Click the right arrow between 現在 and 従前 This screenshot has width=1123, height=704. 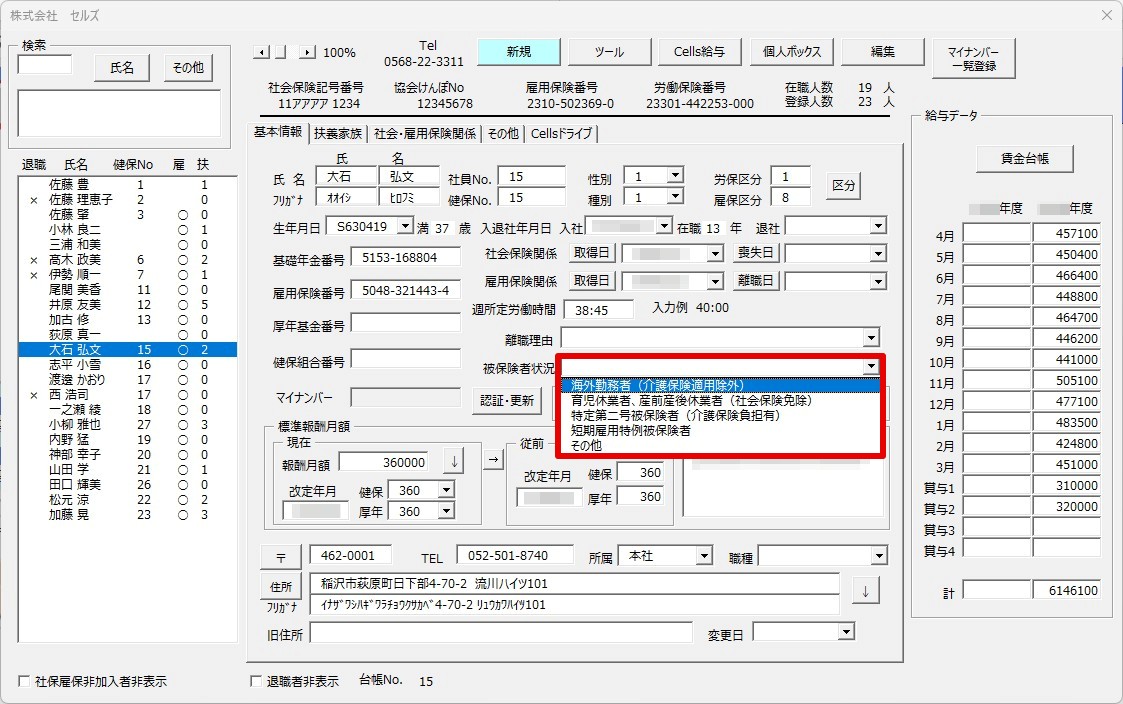click(493, 459)
